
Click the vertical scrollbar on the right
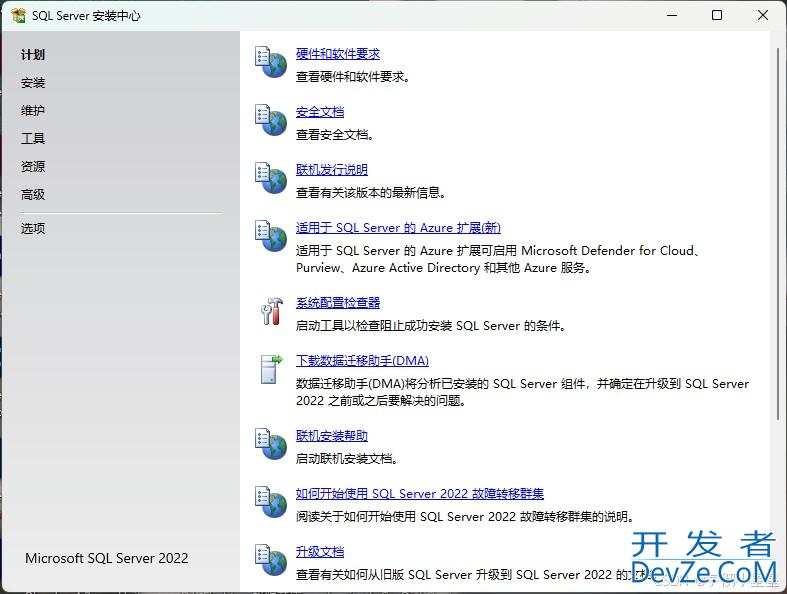click(x=778, y=236)
